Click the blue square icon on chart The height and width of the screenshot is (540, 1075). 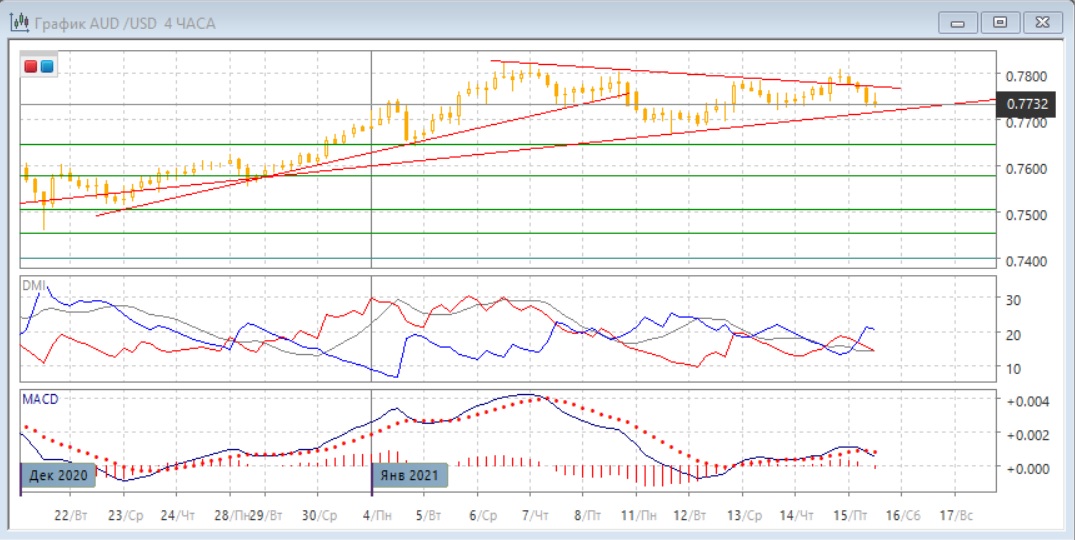click(x=47, y=67)
